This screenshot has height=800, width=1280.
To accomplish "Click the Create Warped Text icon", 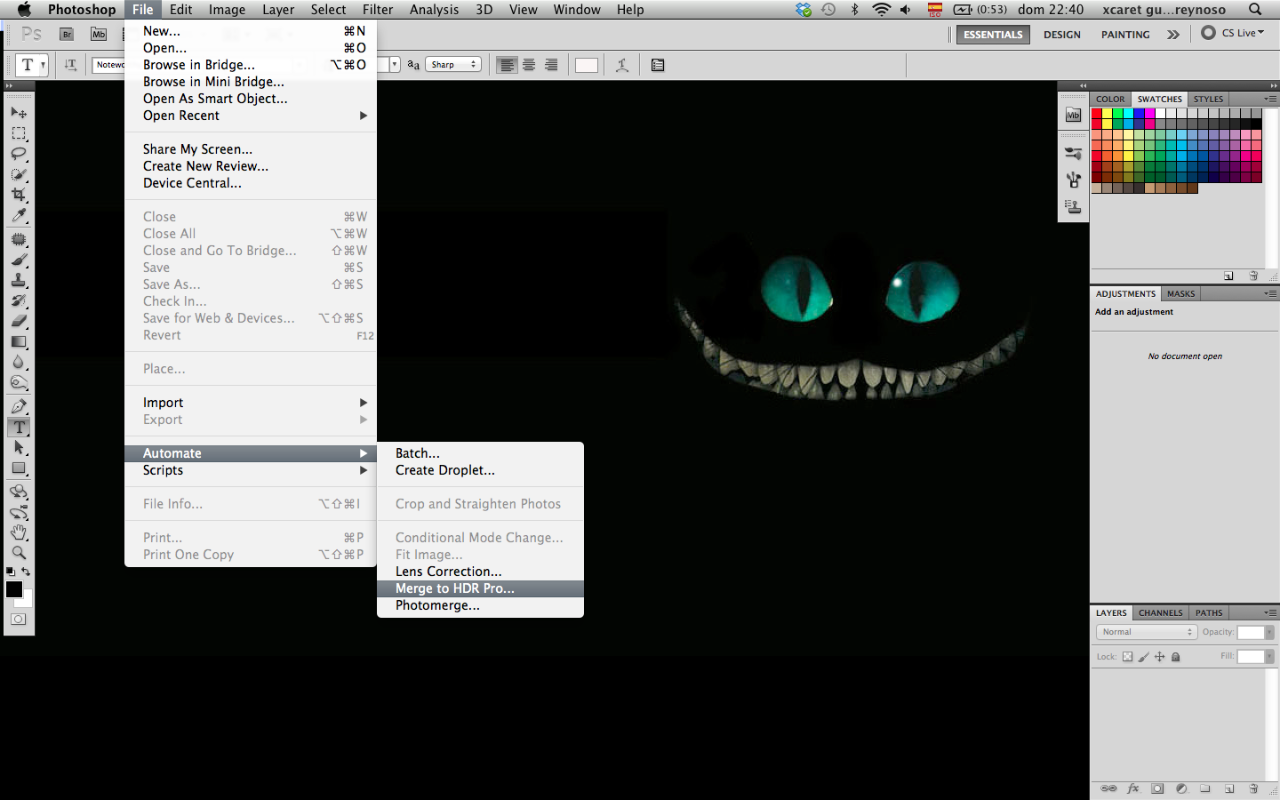I will pos(622,65).
